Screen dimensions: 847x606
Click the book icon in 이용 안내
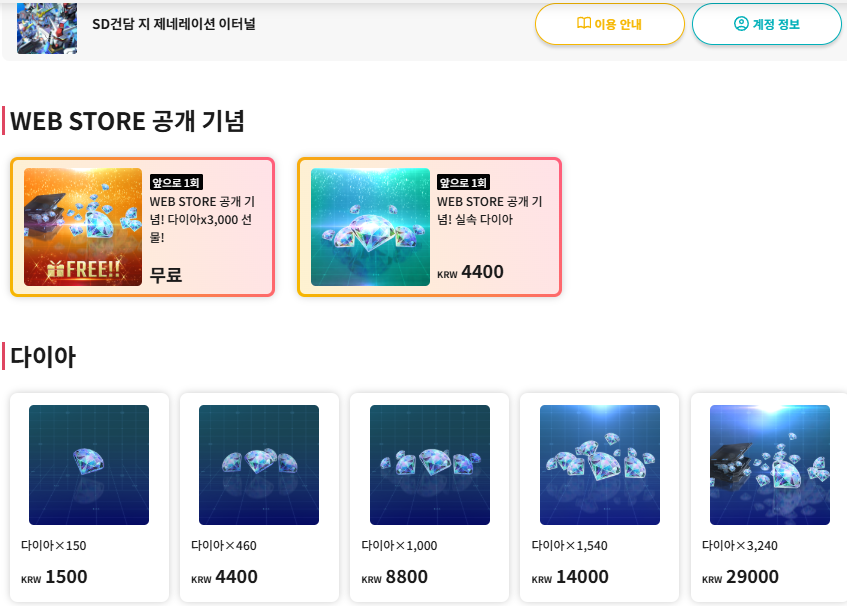[x=584, y=24]
